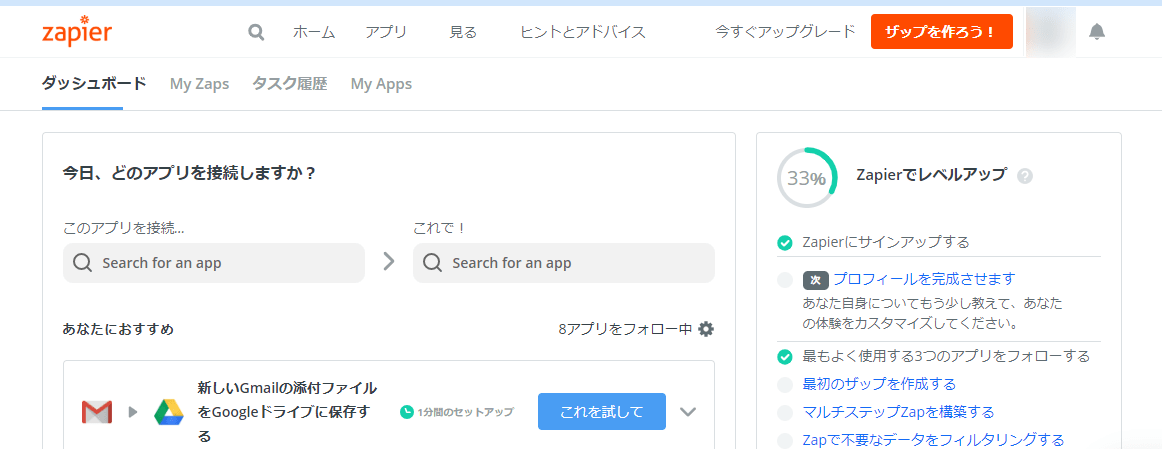Viewport: 1162px width, 449px height.
Task: Click the これで！ search field
Action: [x=564, y=263]
